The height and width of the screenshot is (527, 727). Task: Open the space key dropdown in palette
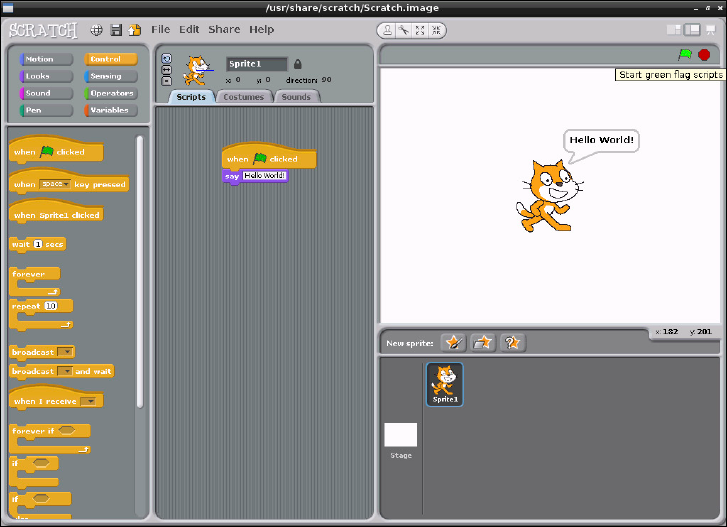point(55,184)
